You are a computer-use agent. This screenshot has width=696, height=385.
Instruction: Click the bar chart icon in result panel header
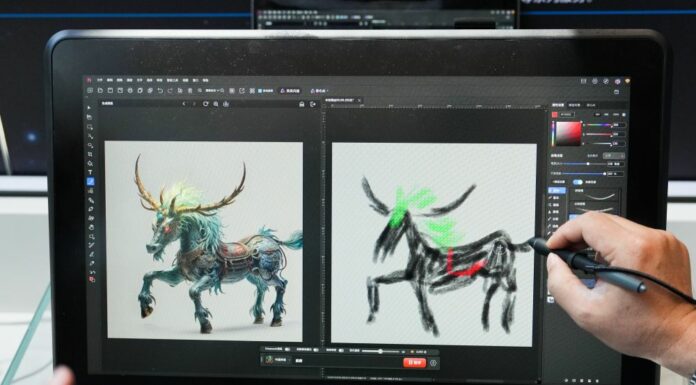(226, 103)
